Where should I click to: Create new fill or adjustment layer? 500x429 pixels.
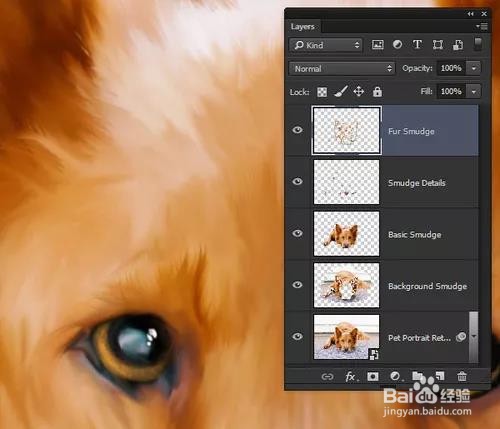(395, 377)
